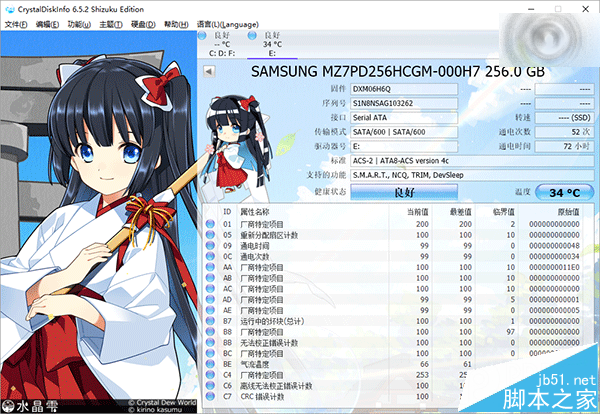
Task: Open the 语言(L)(Language) menu
Action: [228, 24]
